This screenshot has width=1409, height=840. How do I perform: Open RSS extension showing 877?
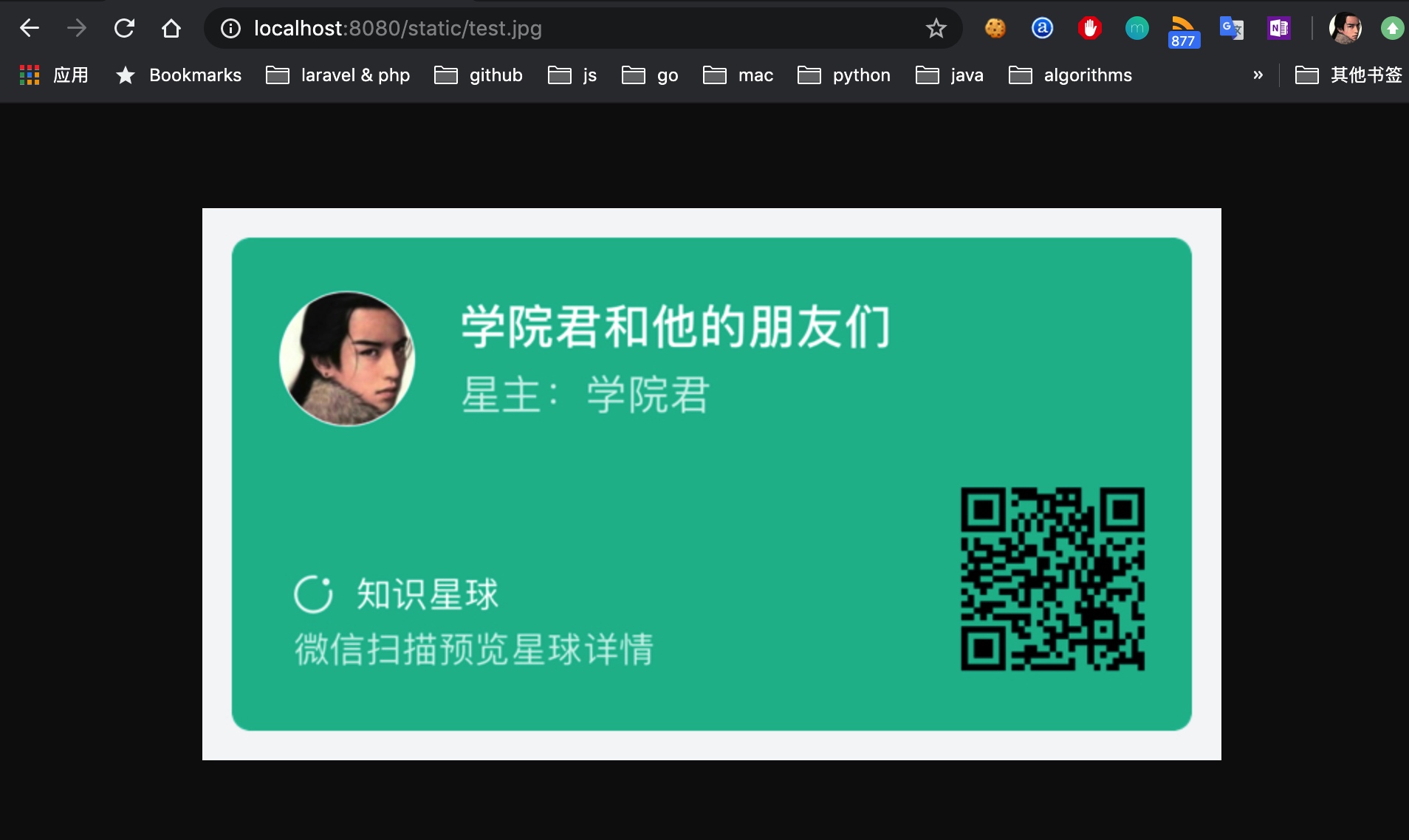point(1184,31)
